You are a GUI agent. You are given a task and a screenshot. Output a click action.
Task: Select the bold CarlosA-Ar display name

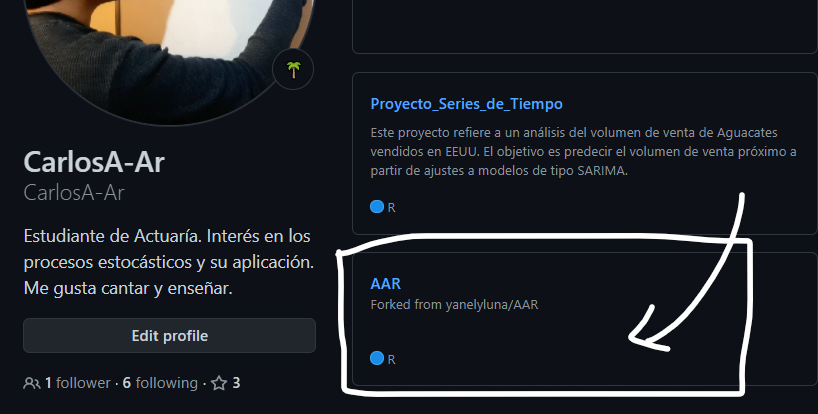click(94, 162)
